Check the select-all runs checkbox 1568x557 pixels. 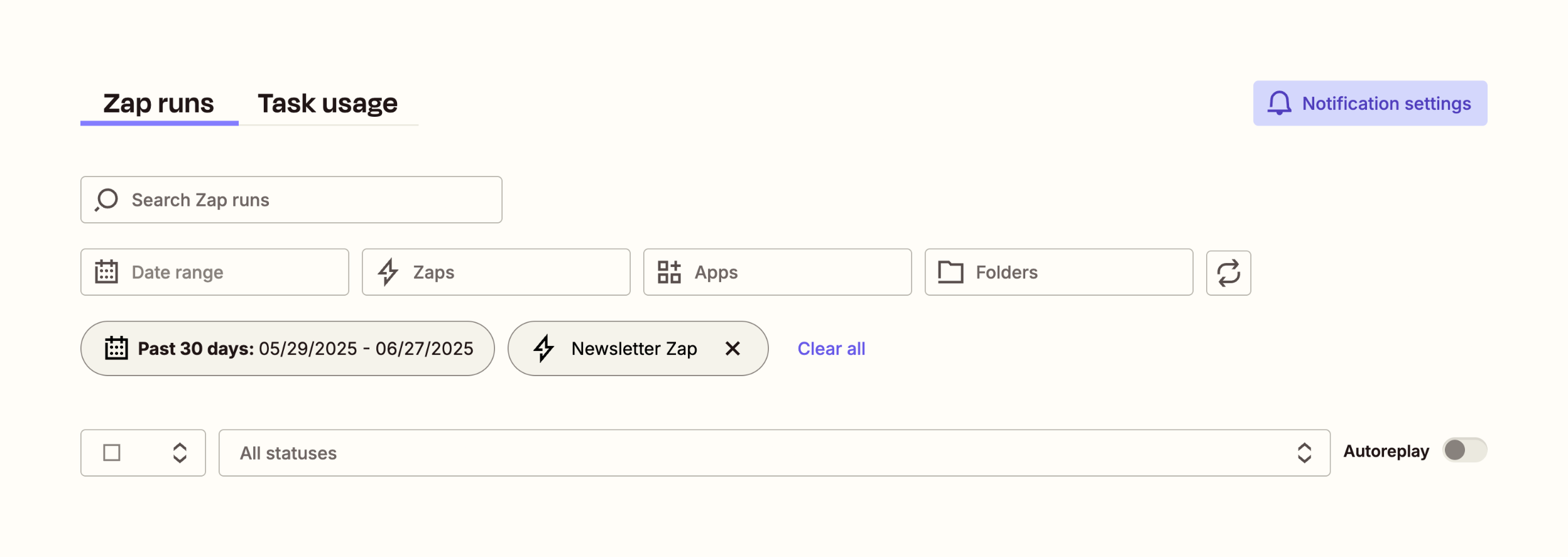[112, 453]
